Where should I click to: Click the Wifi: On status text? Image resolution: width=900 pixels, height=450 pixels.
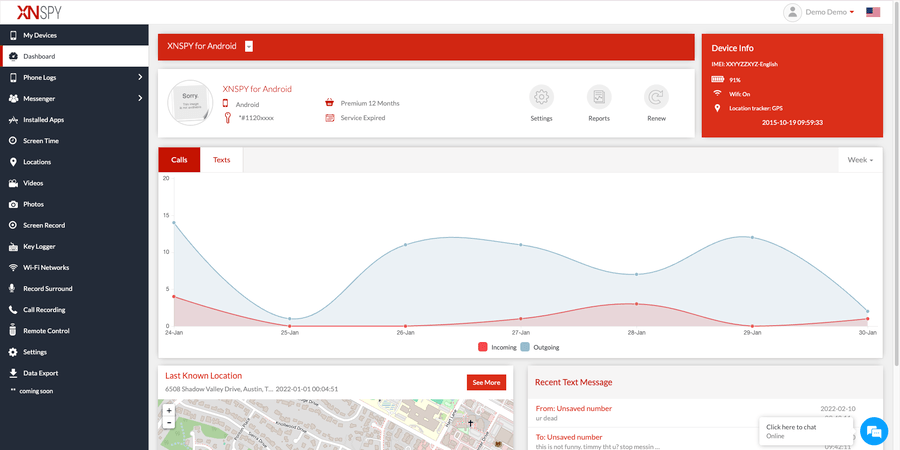pyautogui.click(x=739, y=94)
